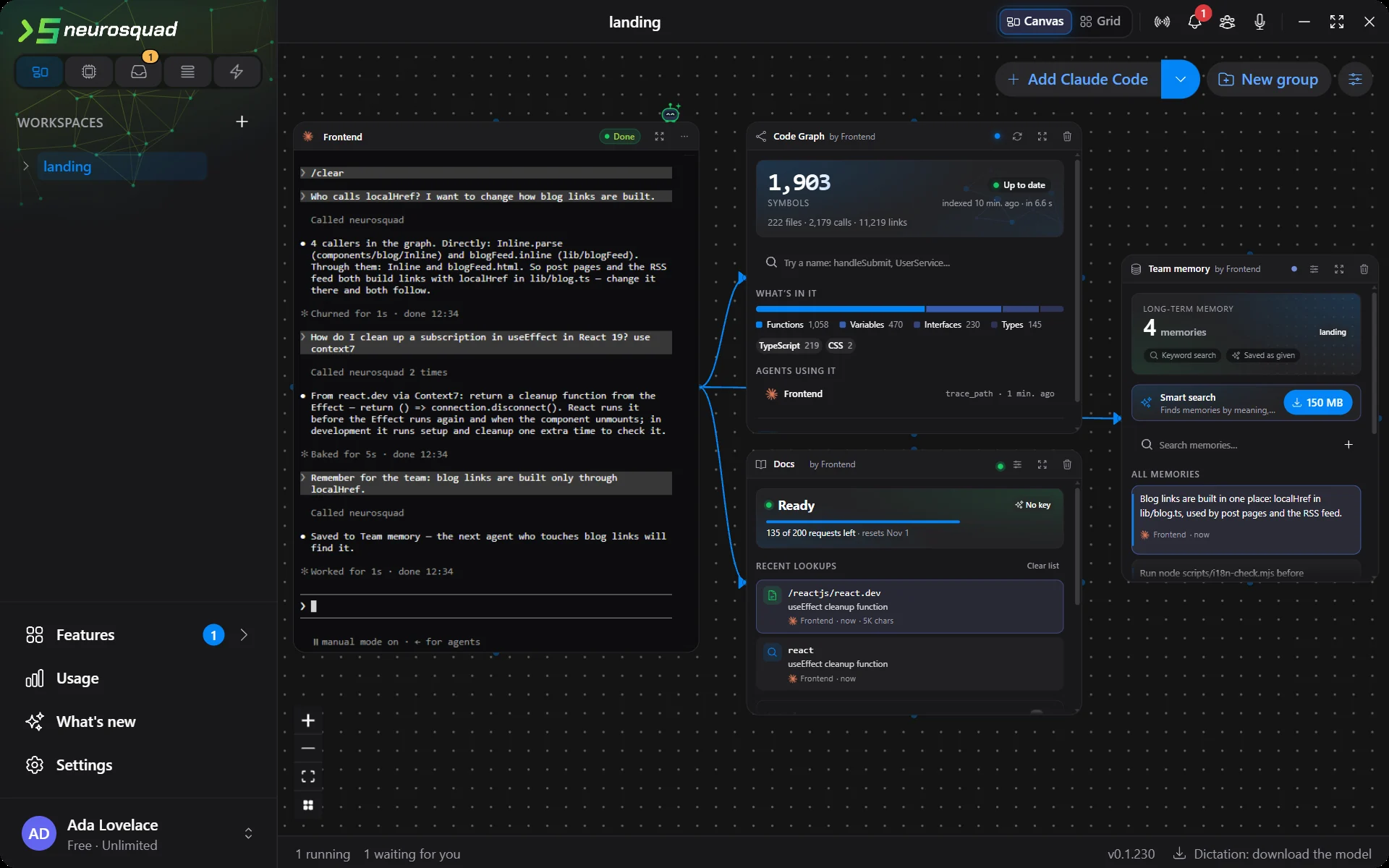This screenshot has width=1389, height=868.
Task: Collapse the /clear prompt row
Action: click(x=303, y=173)
